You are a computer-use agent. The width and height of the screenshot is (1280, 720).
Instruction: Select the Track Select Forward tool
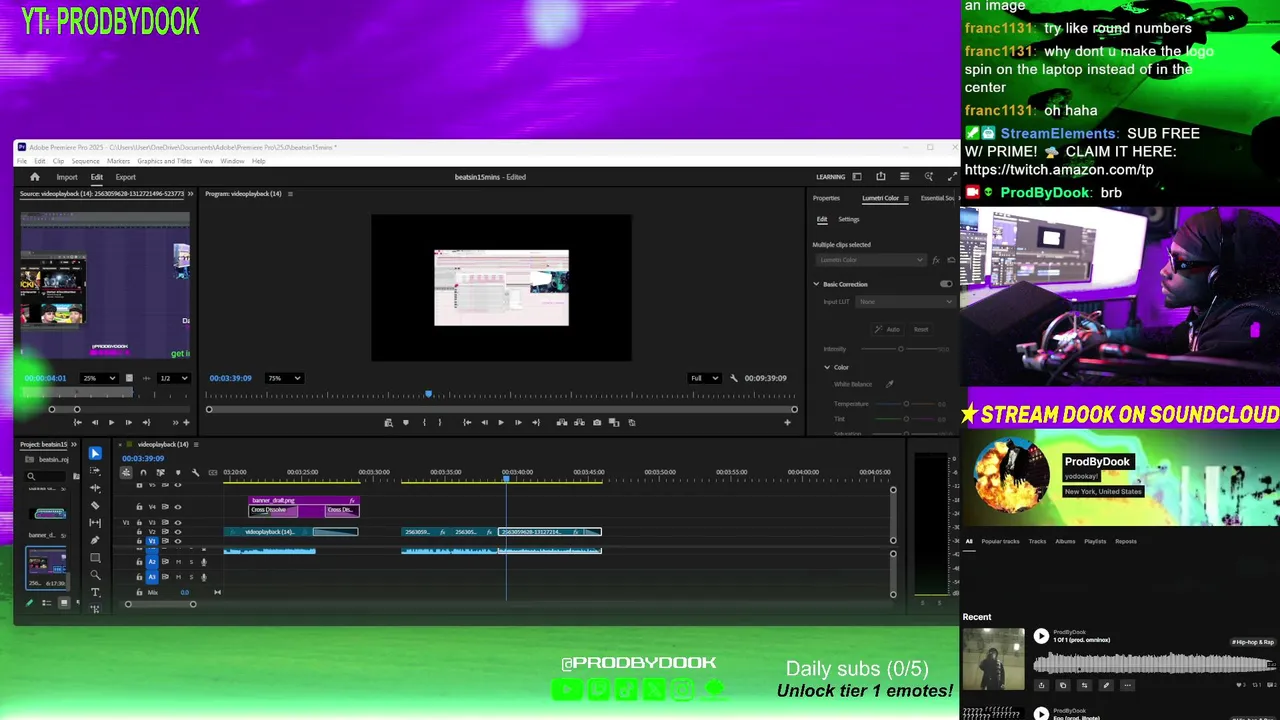click(95, 471)
